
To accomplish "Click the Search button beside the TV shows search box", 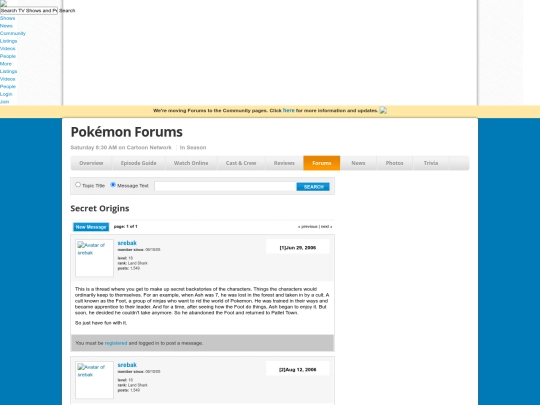I will coord(67,11).
